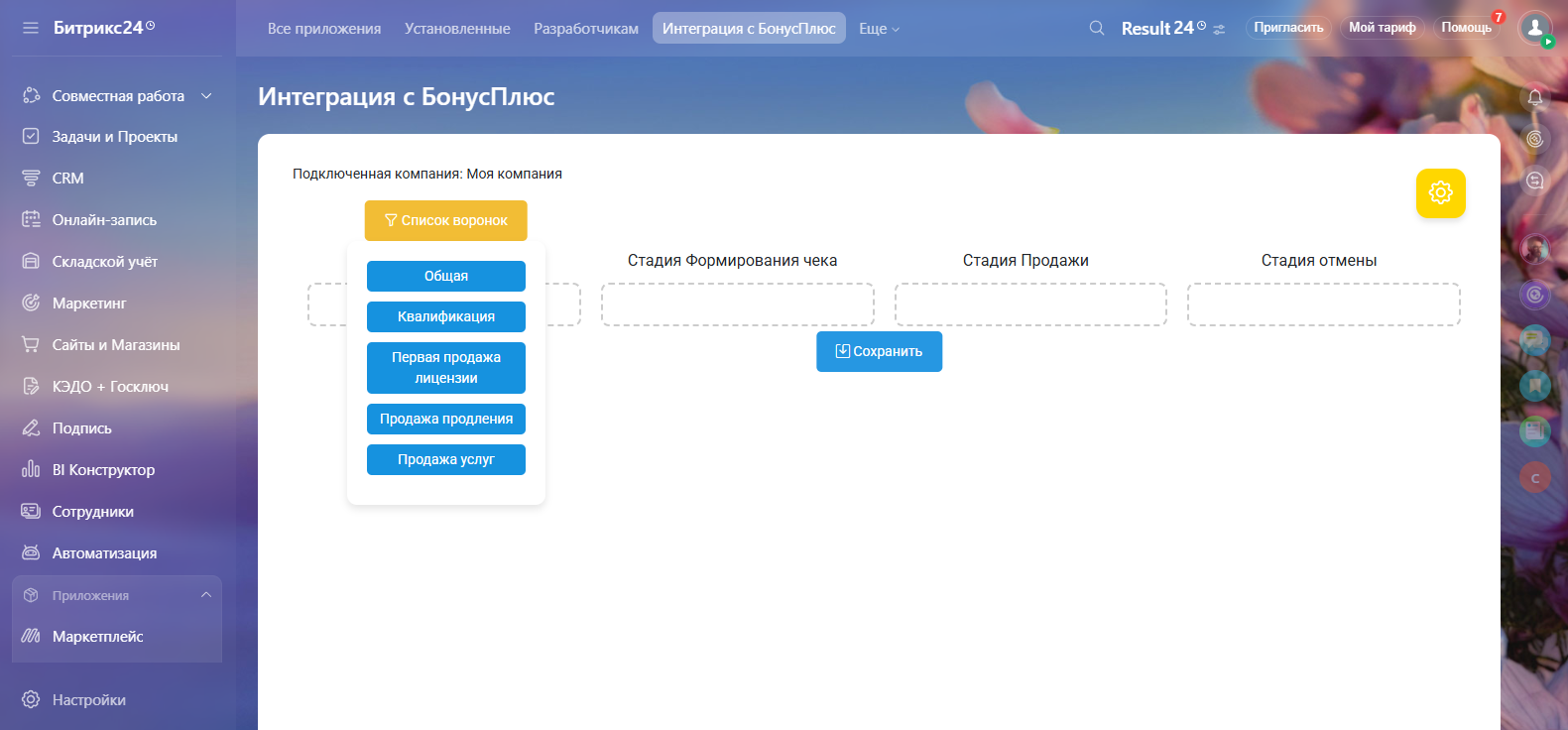Open the Подпись pen icon
This screenshot has width=1568, height=730.
tap(31, 427)
